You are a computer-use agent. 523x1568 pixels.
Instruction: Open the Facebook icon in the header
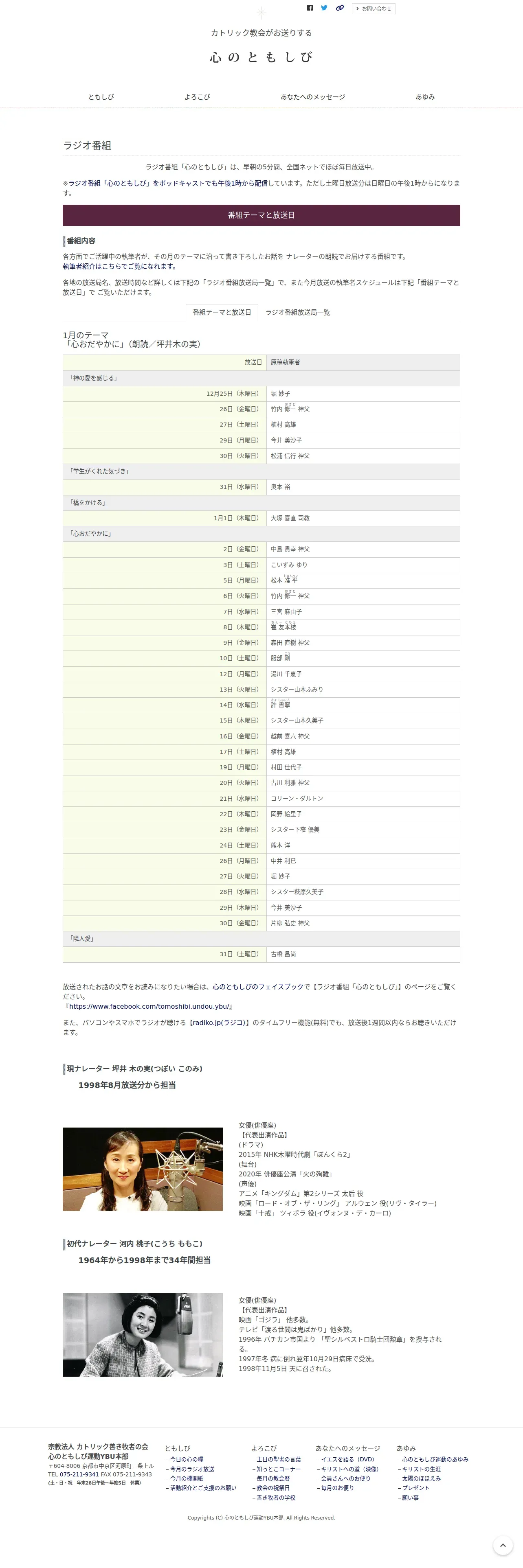tap(310, 8)
